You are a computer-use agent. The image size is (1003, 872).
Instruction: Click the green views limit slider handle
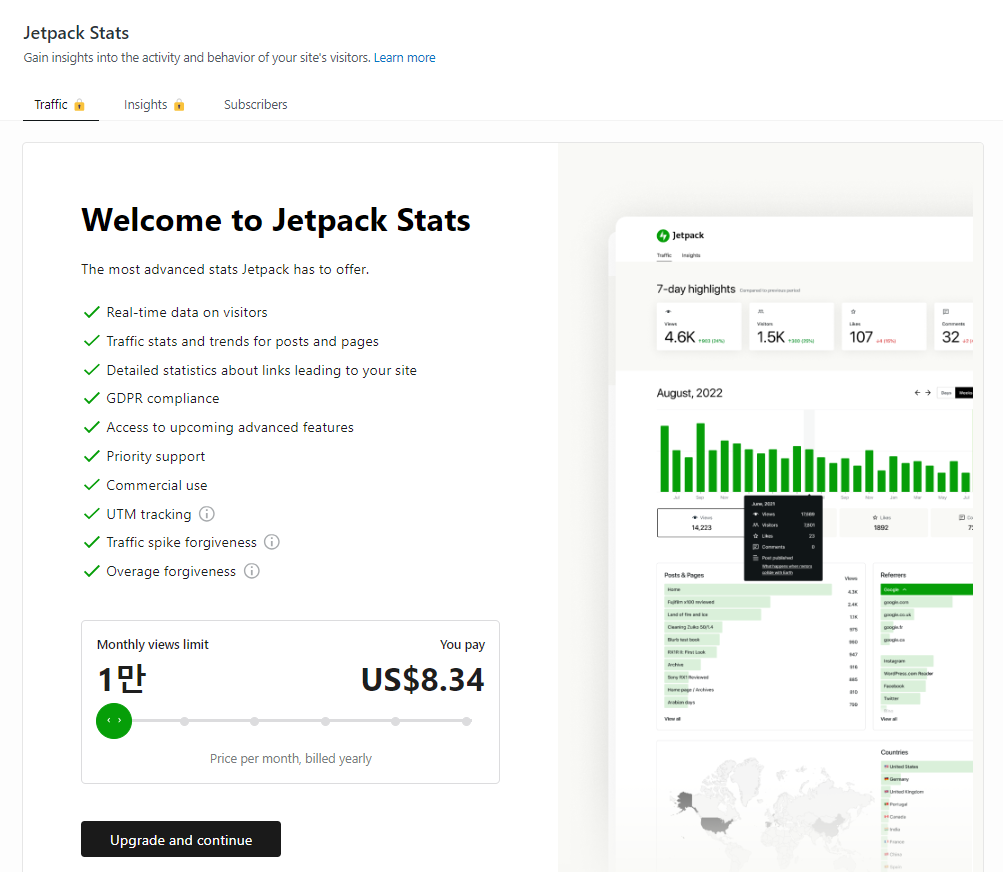pyautogui.click(x=114, y=721)
